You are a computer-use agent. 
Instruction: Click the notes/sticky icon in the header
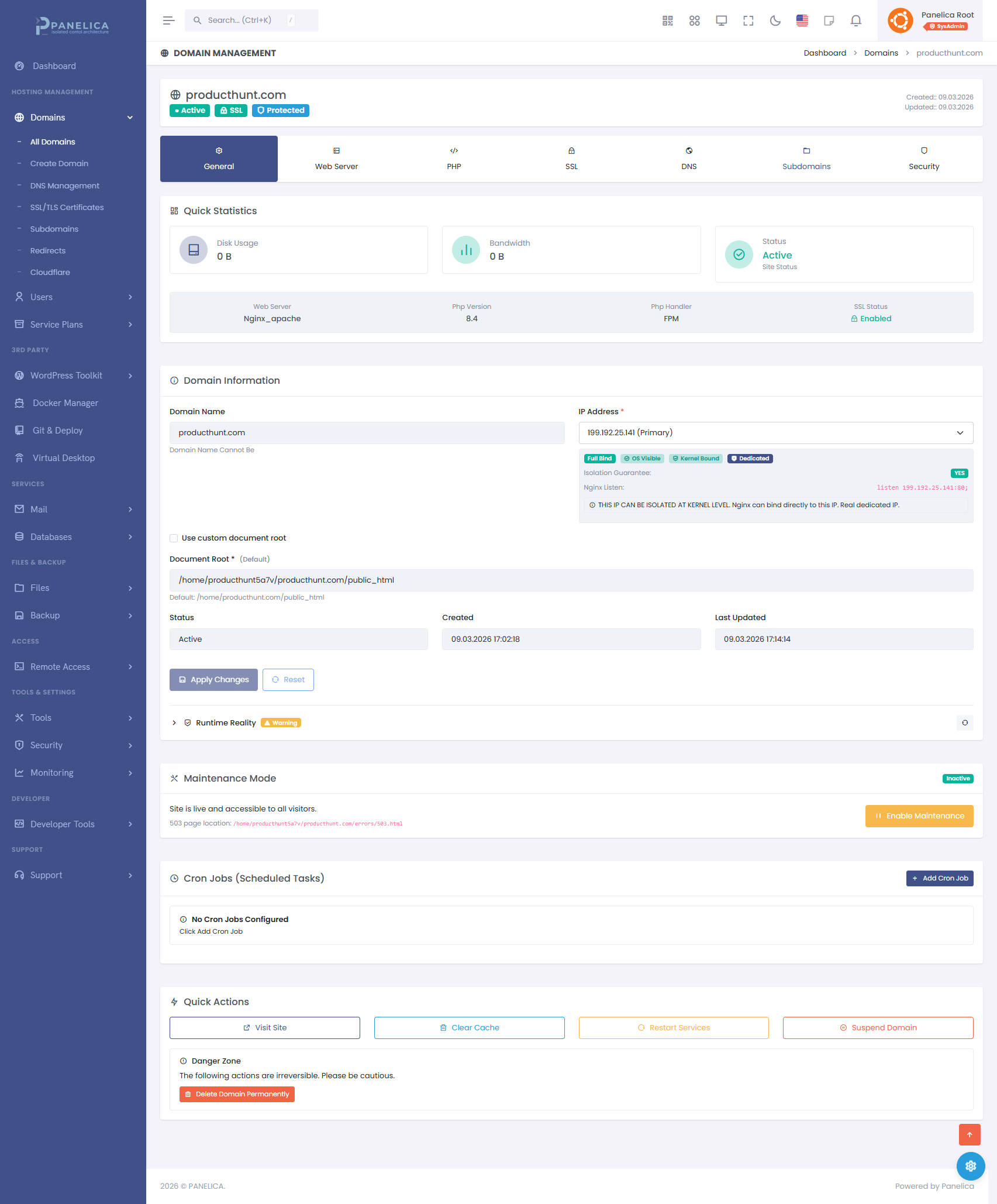tap(829, 20)
